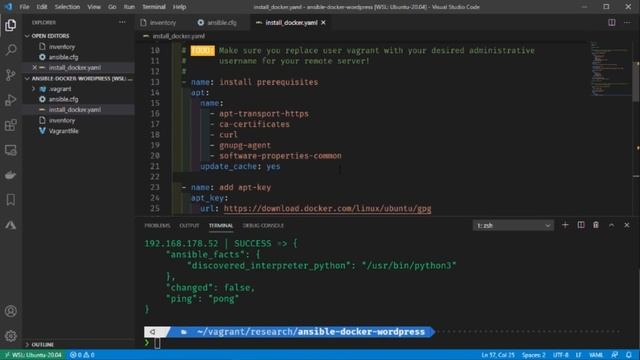Open the Extensions view

(x=11, y=125)
